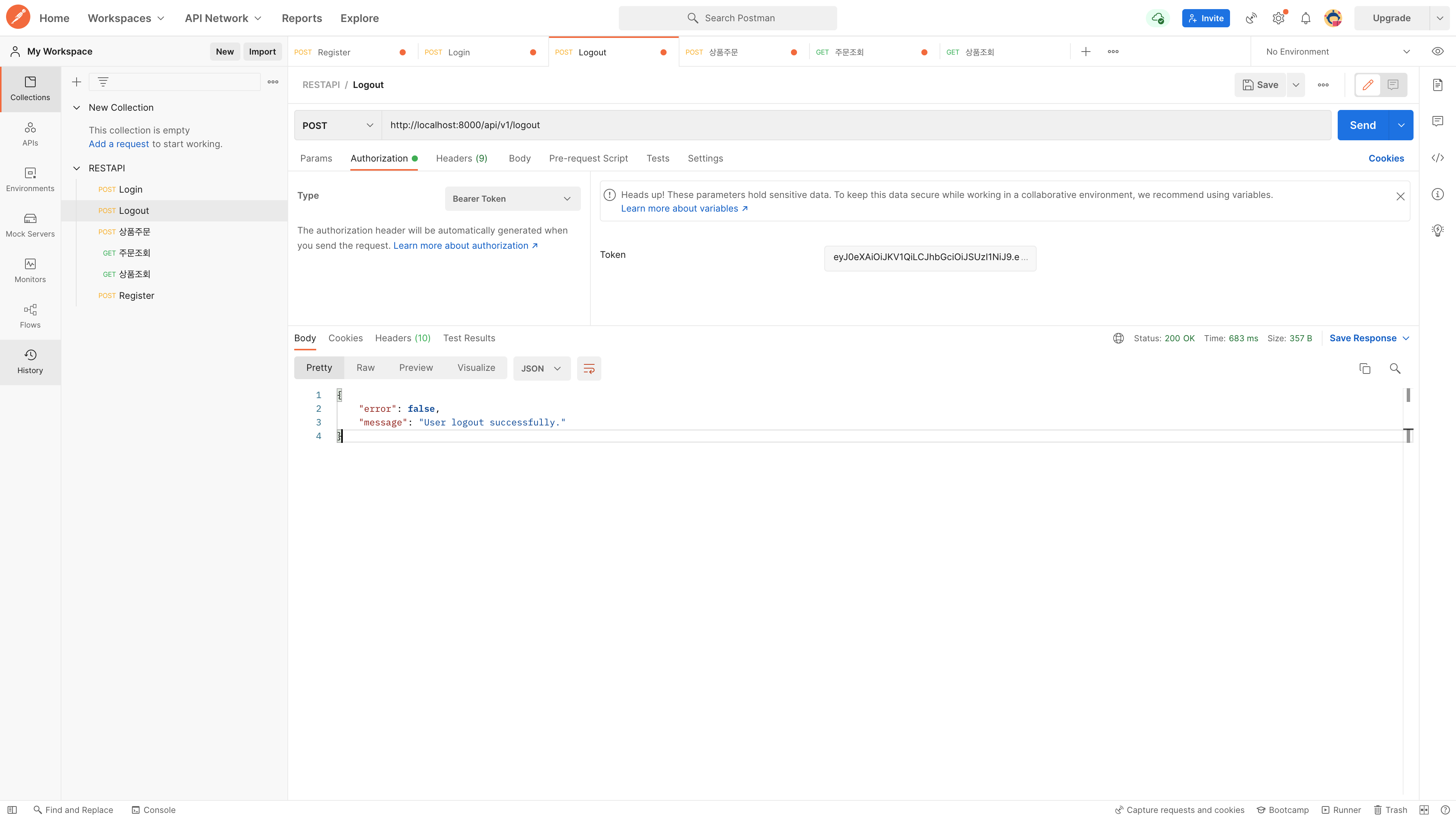
Task: Open the History sidebar panel
Action: tap(30, 362)
